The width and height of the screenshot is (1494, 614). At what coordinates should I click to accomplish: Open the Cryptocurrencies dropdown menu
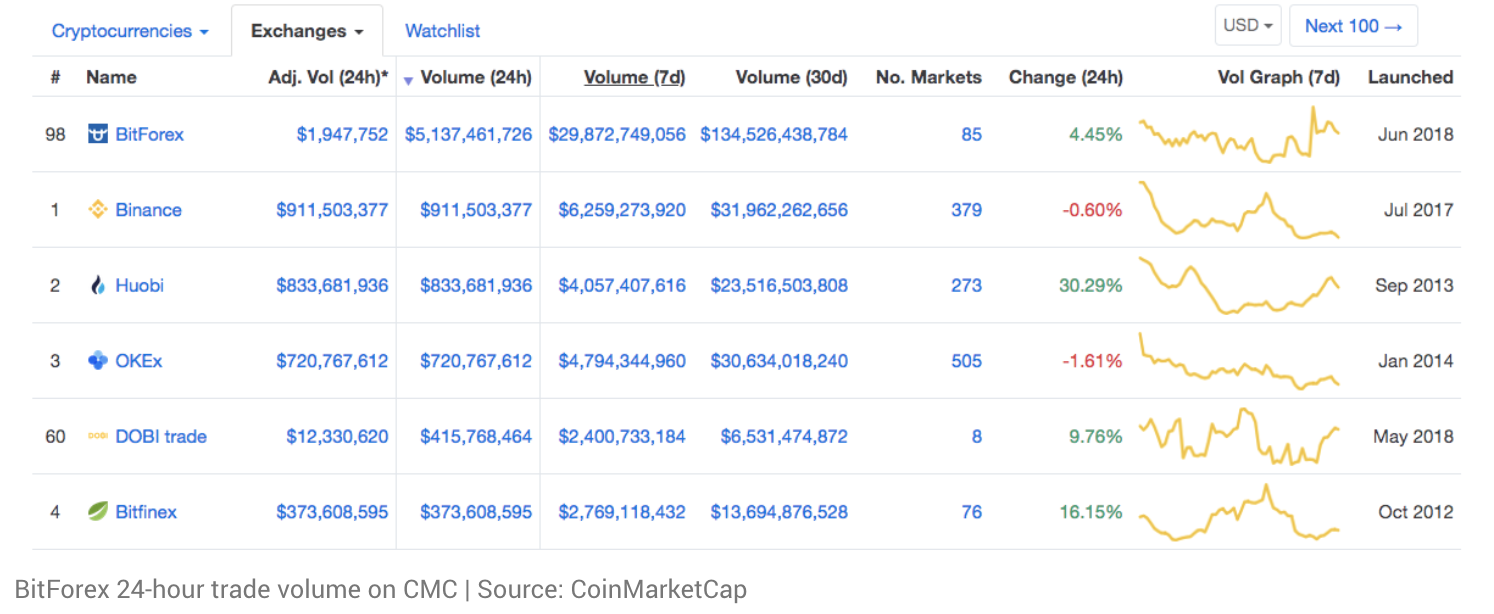click(x=130, y=31)
